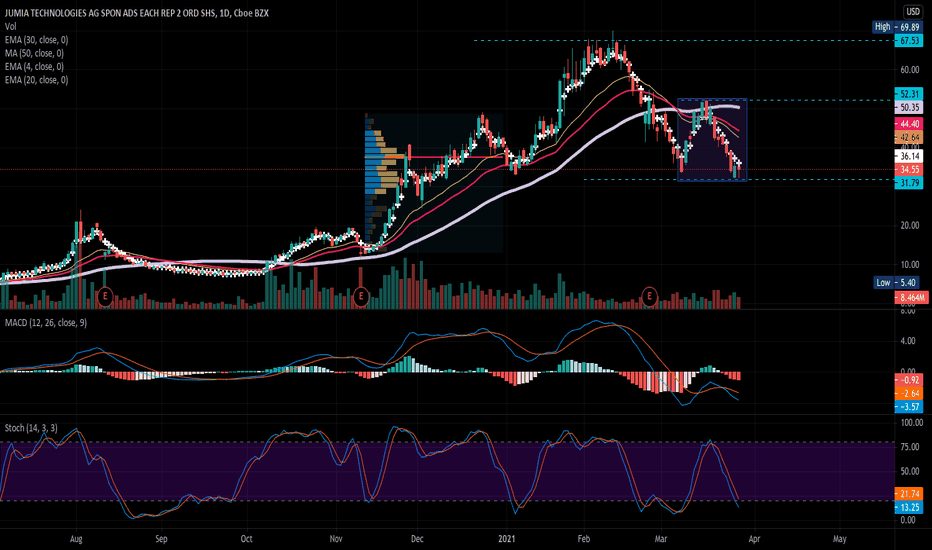
Task: Select the blue rectangle drawing in March
Action: (x=712, y=139)
